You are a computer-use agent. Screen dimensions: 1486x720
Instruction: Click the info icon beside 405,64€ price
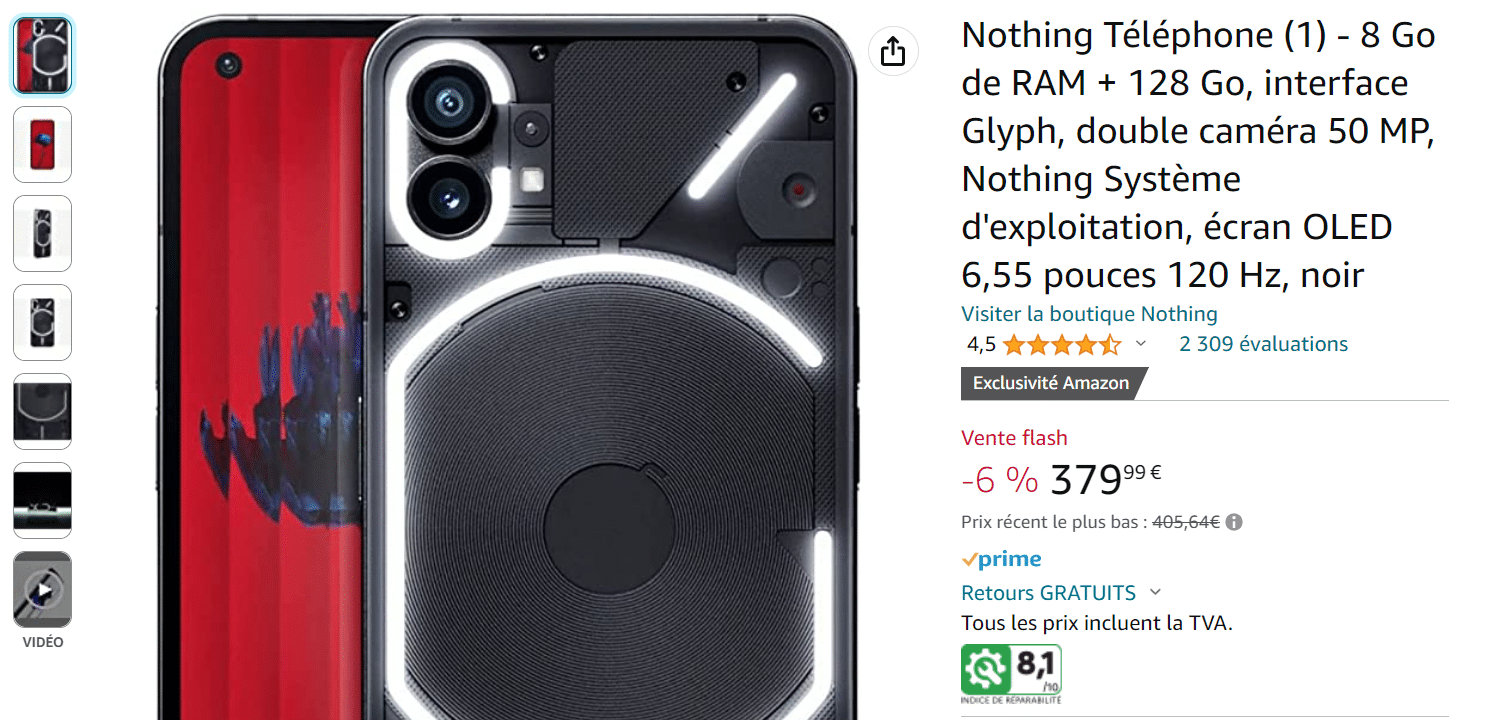point(1234,522)
